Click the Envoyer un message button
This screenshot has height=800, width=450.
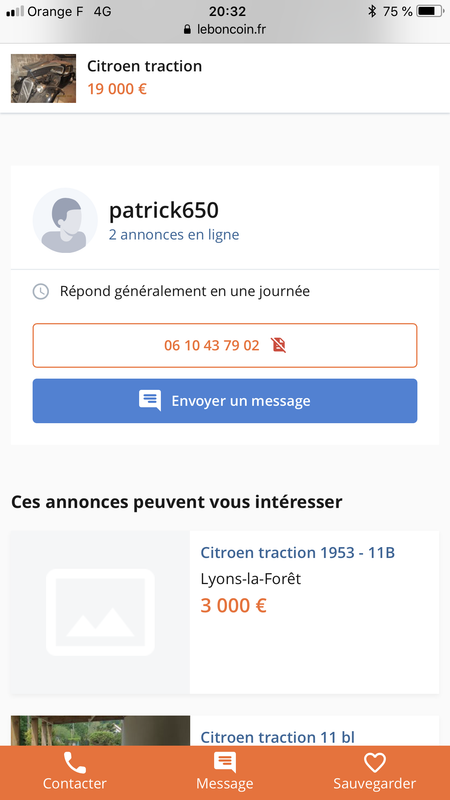(224, 401)
